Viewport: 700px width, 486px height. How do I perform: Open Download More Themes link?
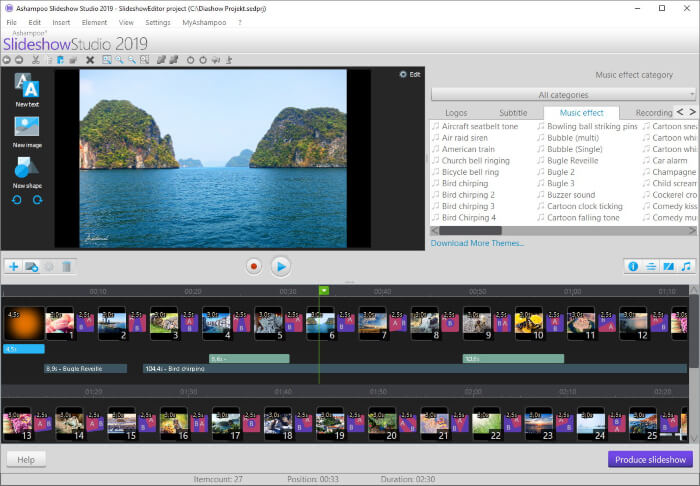[x=477, y=243]
